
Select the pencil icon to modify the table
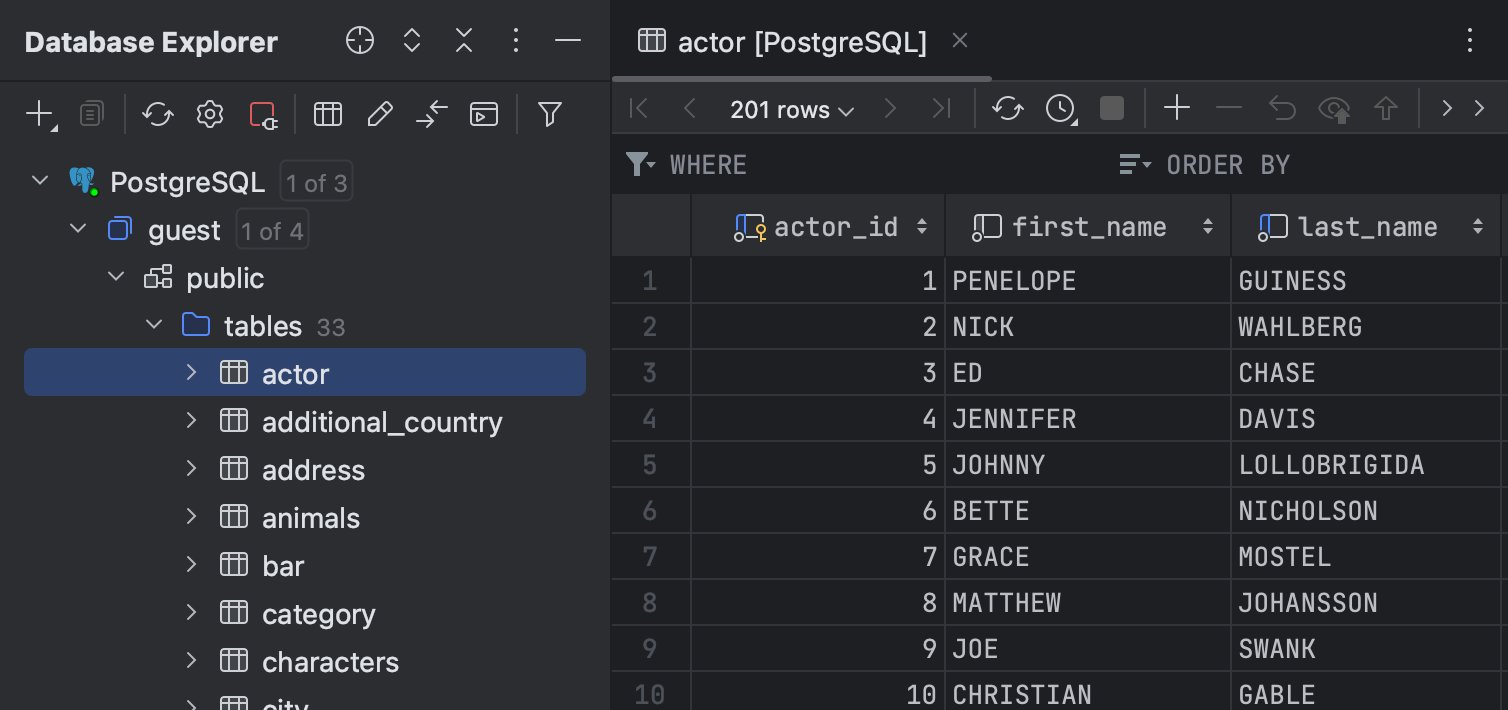(x=379, y=114)
